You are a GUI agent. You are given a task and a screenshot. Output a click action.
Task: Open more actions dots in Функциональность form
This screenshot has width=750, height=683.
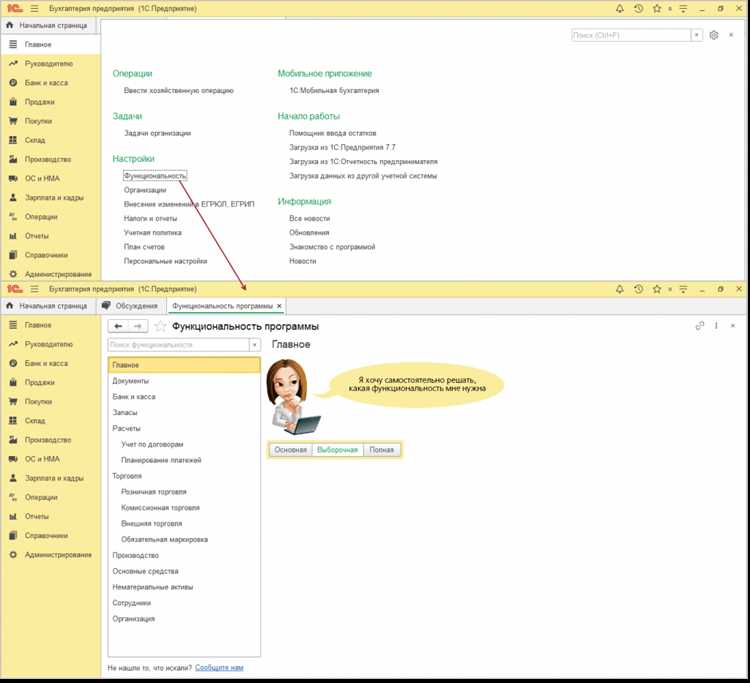tap(716, 326)
